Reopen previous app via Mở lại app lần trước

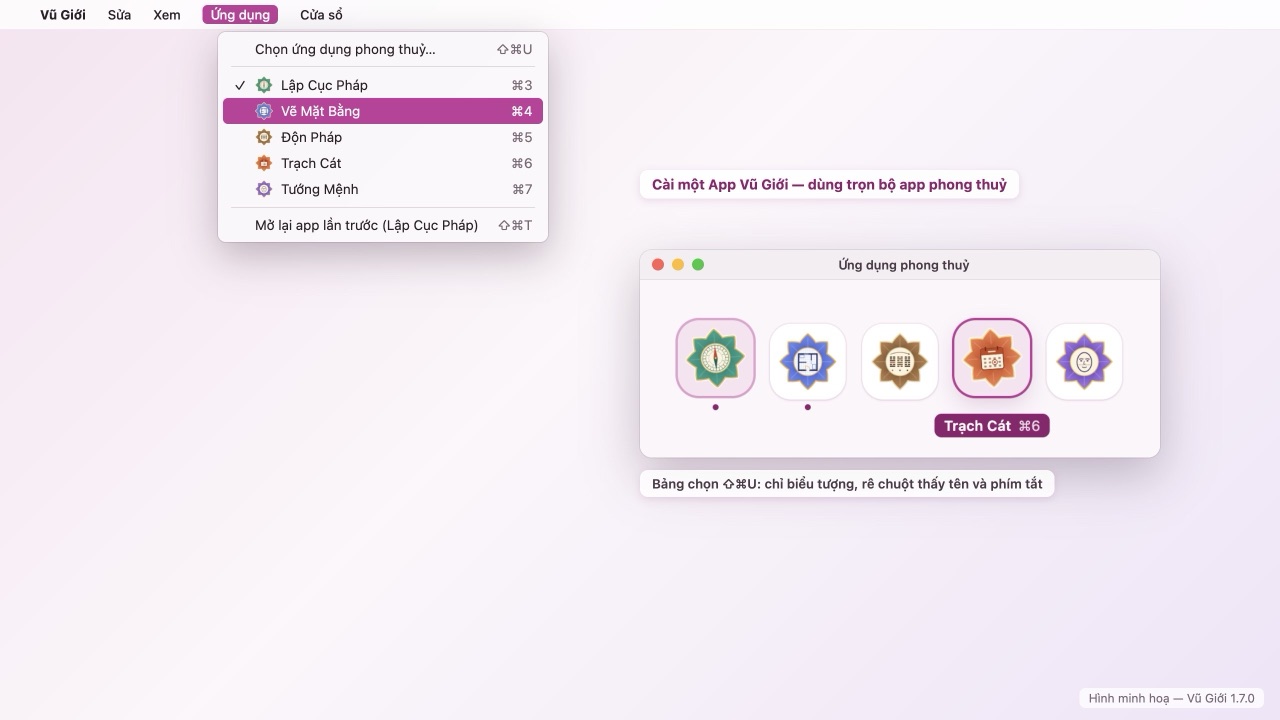point(383,225)
